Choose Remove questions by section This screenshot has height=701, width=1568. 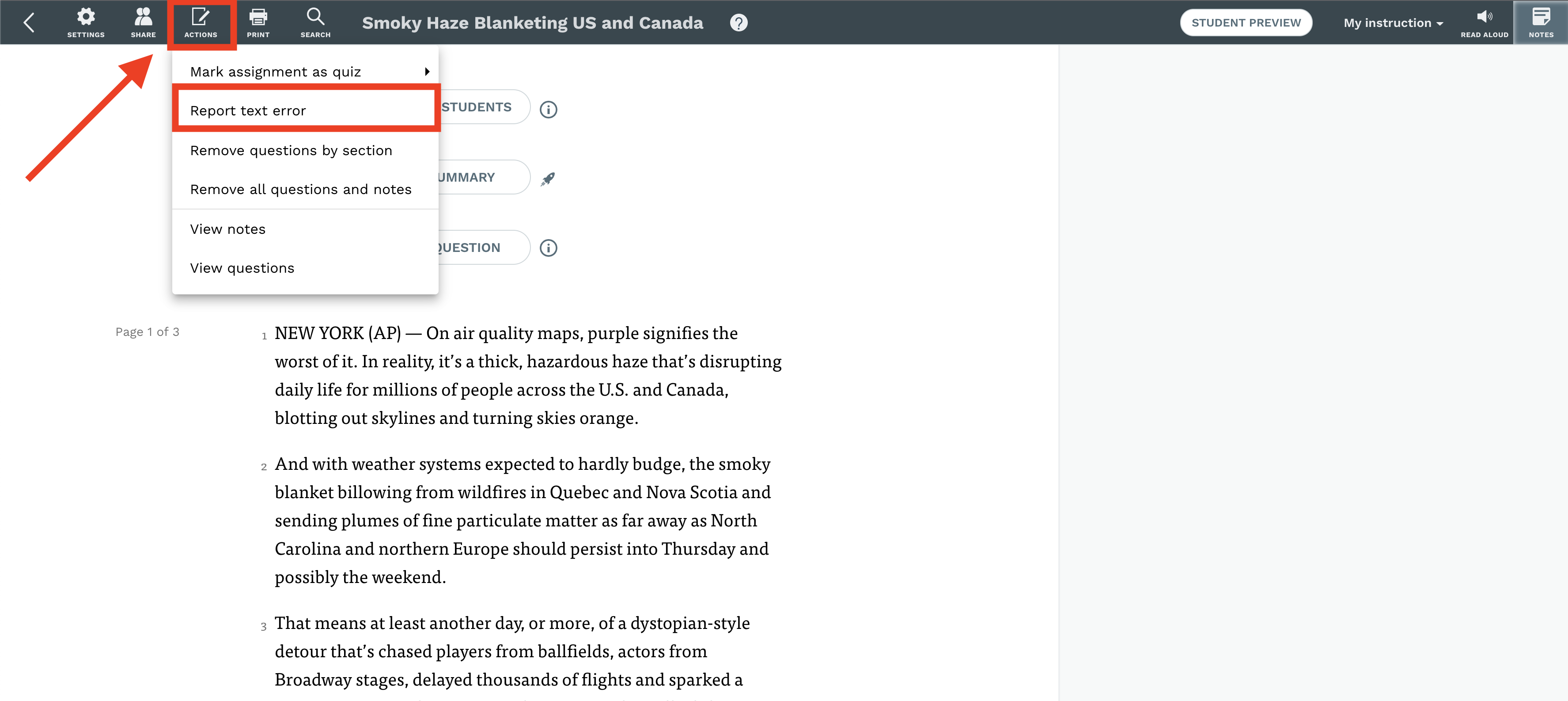tap(305, 150)
